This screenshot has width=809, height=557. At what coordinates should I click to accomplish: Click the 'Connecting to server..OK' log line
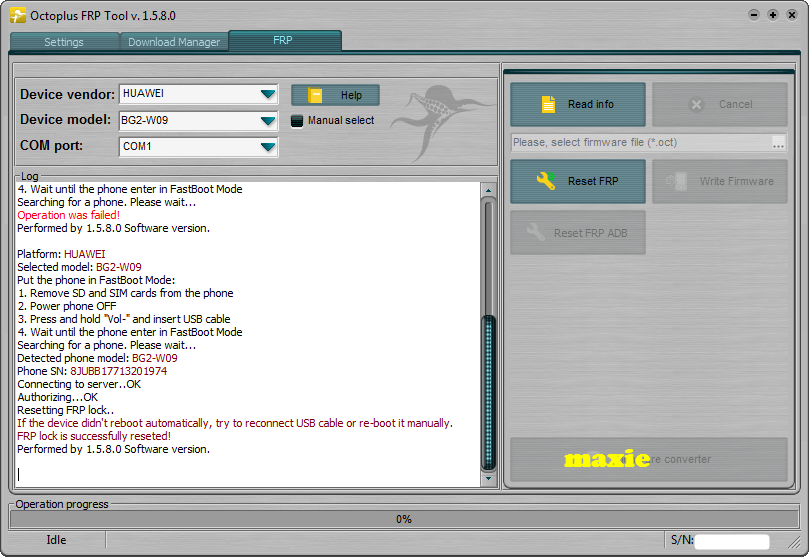tap(79, 384)
